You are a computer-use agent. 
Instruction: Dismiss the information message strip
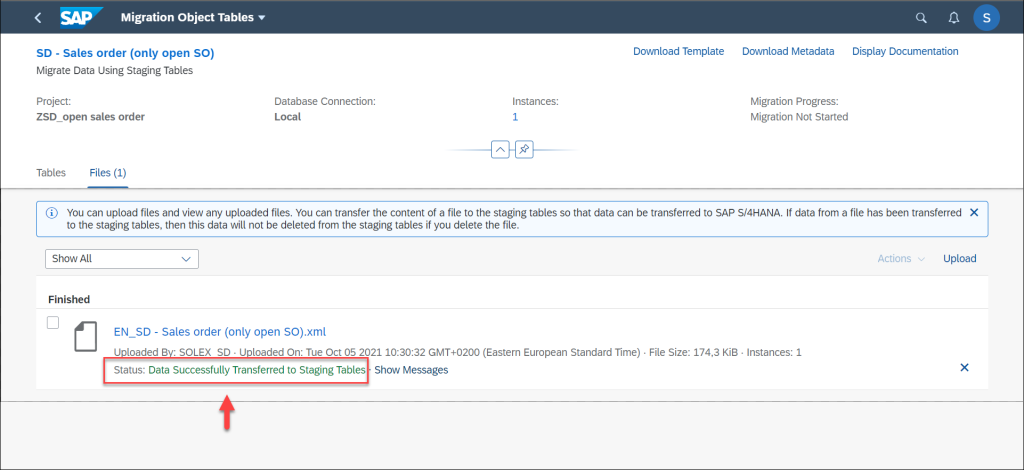pyautogui.click(x=974, y=213)
